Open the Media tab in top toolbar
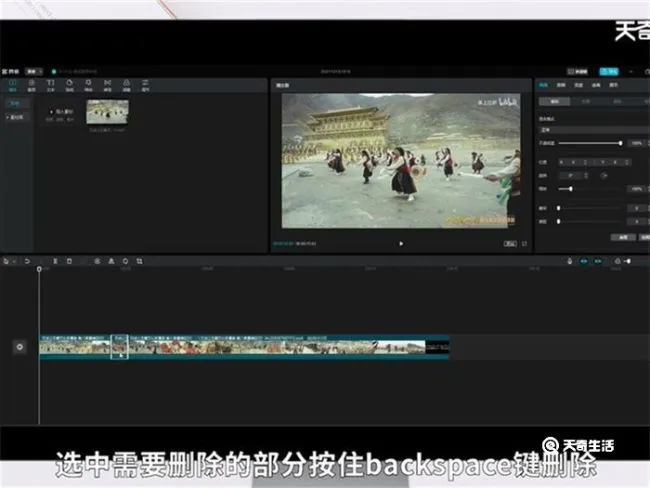650x488 pixels. (12, 85)
